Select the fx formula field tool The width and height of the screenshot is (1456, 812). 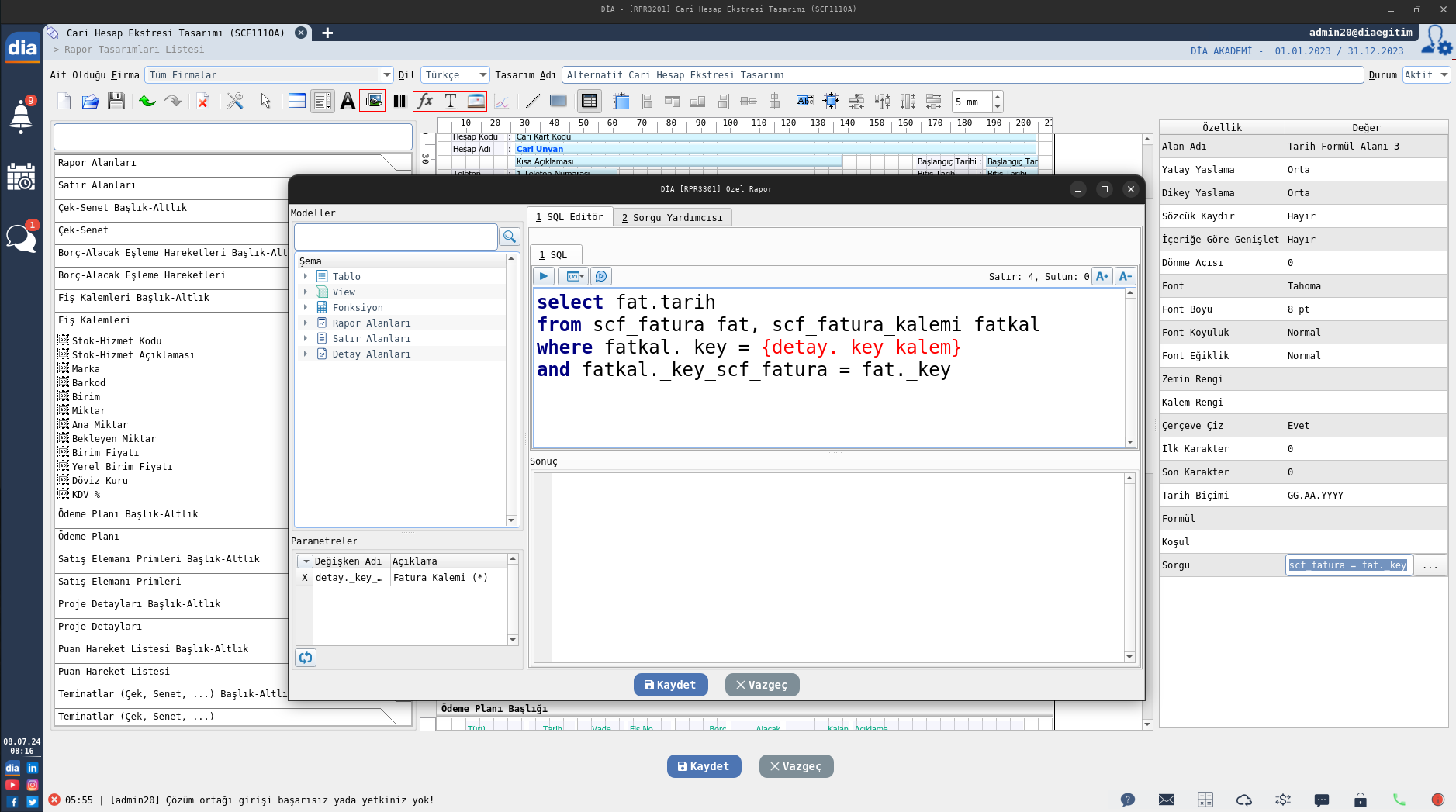(425, 102)
